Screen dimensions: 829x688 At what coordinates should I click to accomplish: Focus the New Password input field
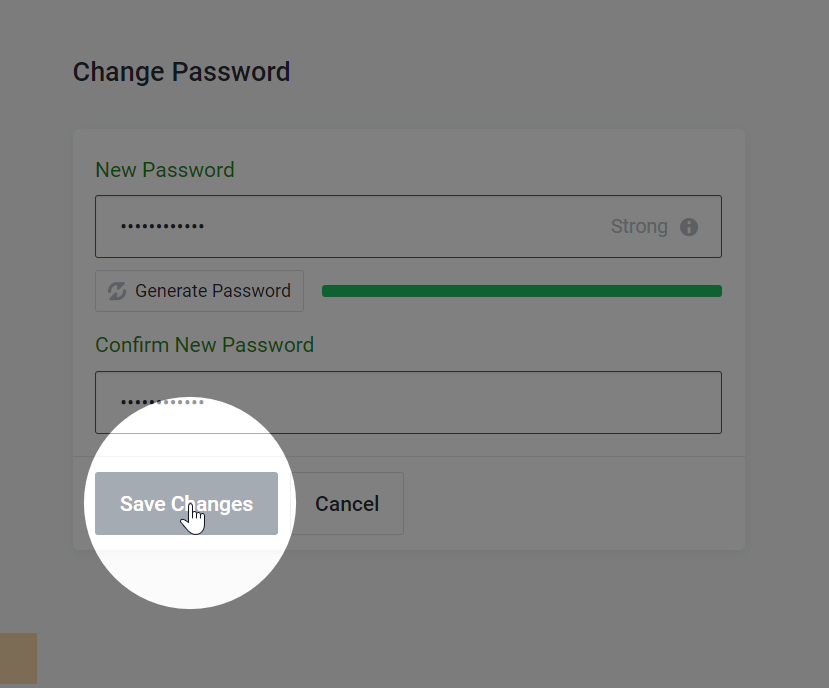(x=408, y=226)
